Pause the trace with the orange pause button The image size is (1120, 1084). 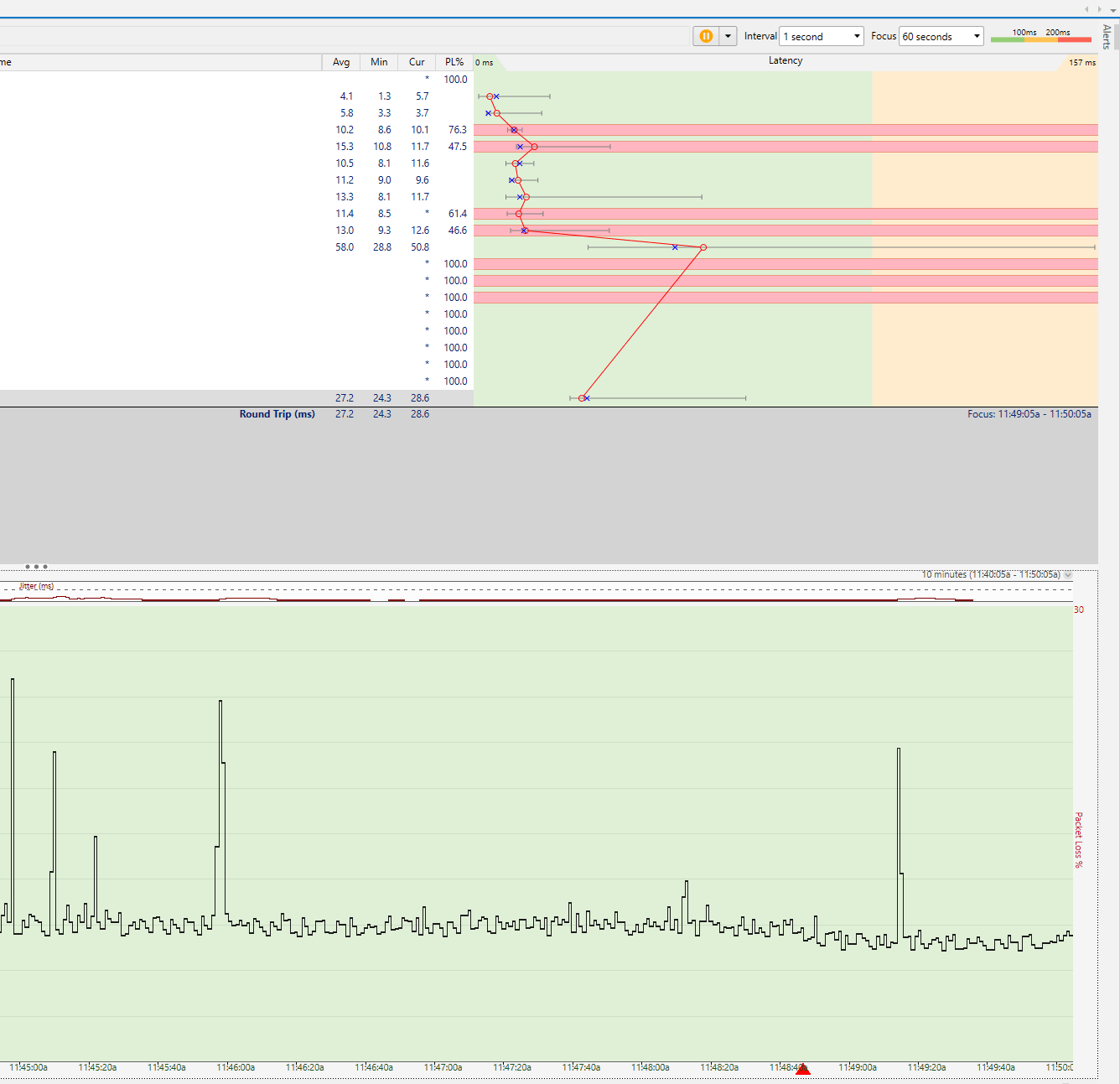pyautogui.click(x=706, y=36)
